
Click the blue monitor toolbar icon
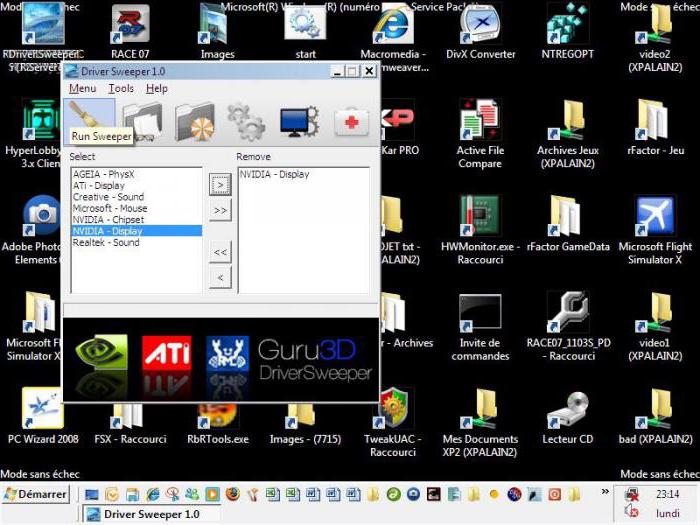click(x=297, y=122)
